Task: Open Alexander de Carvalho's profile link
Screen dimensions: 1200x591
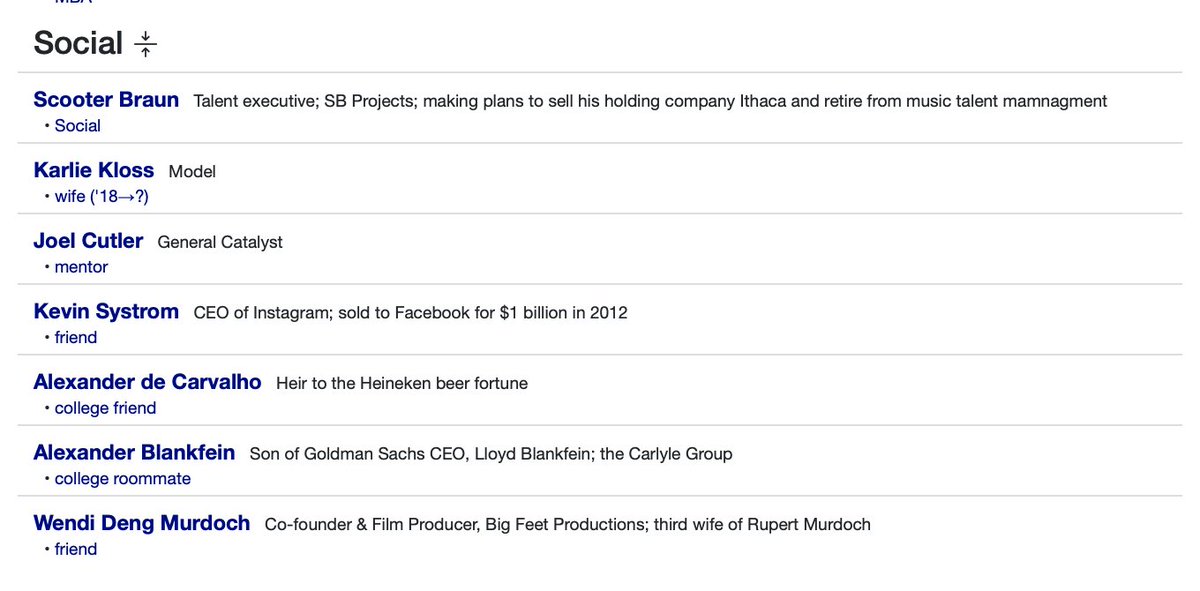Action: point(147,382)
